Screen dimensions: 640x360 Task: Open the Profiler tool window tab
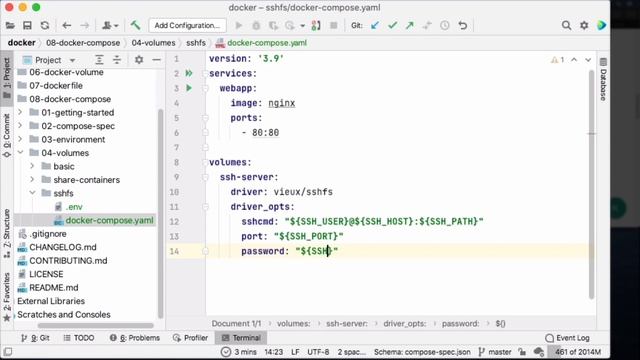click(x=190, y=338)
